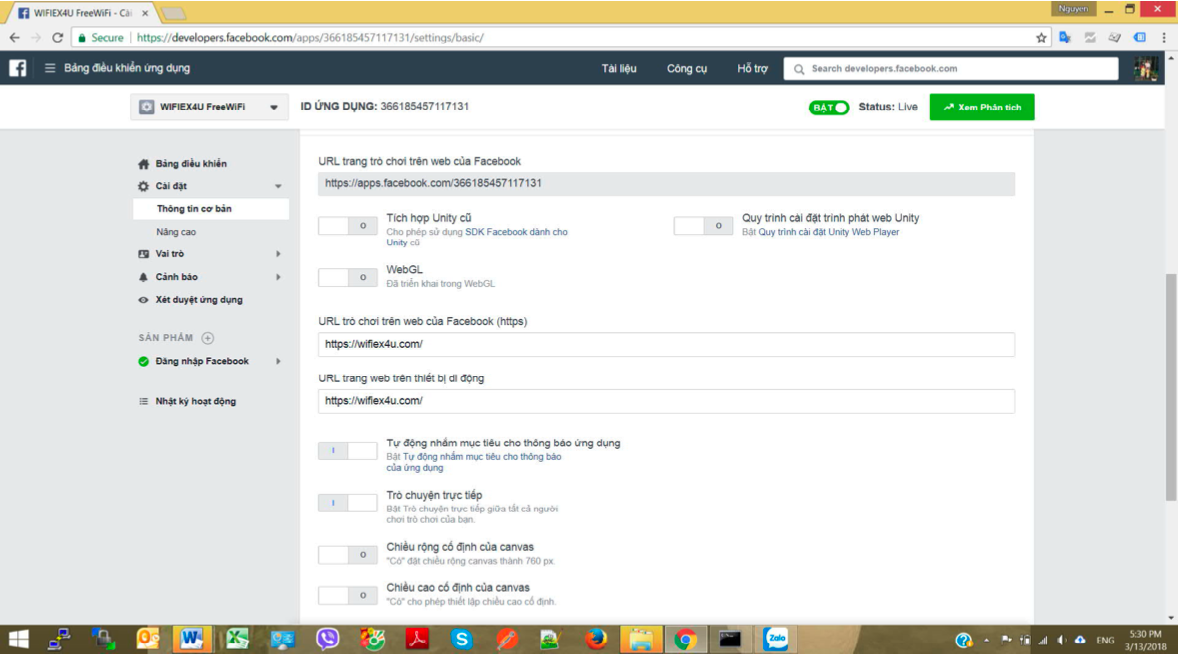Expand the Cảnh báo submenu arrow
The height and width of the screenshot is (654, 1178).
[x=278, y=277]
